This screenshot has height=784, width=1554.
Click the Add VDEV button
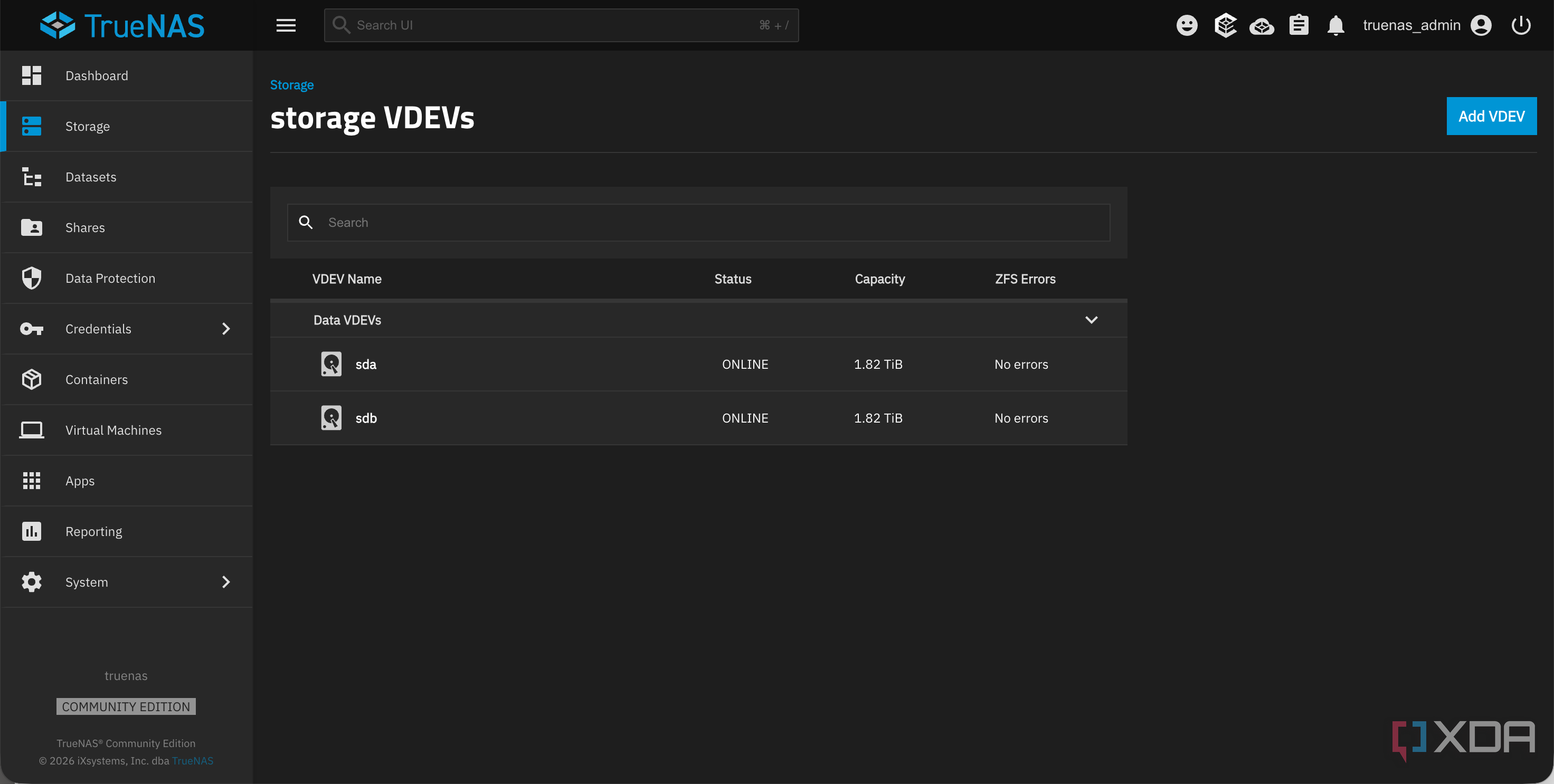1491,117
